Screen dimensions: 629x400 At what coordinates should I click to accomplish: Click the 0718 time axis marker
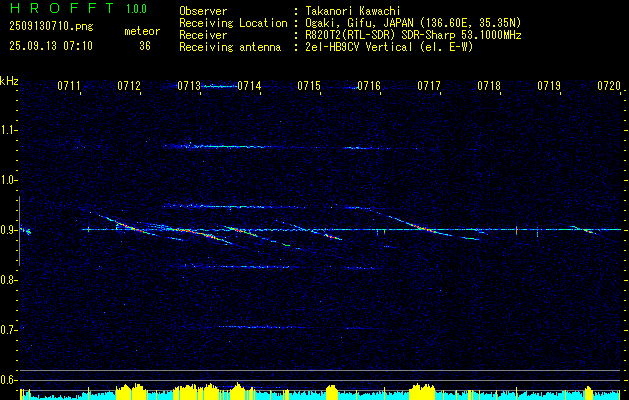(489, 86)
